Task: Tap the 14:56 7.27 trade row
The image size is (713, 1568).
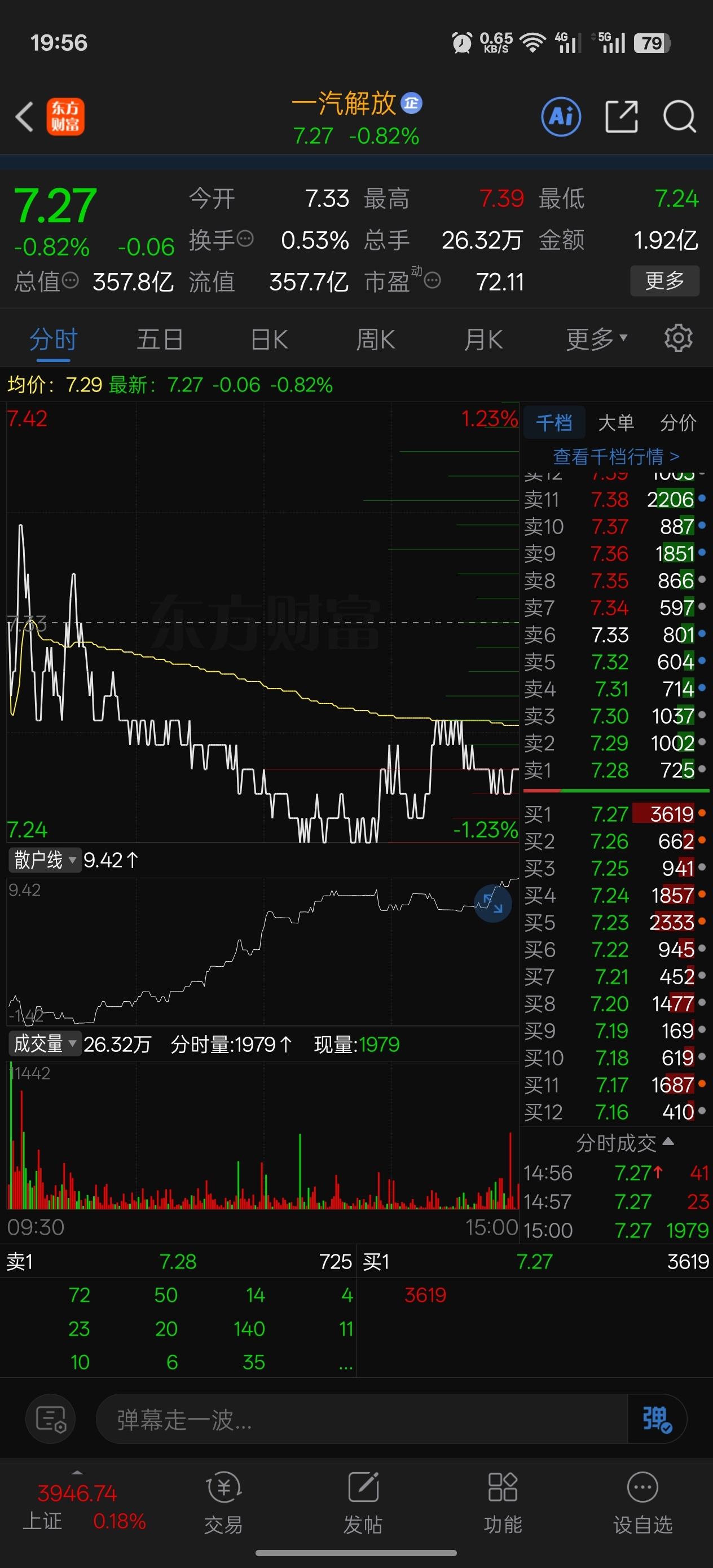Action: click(616, 1173)
